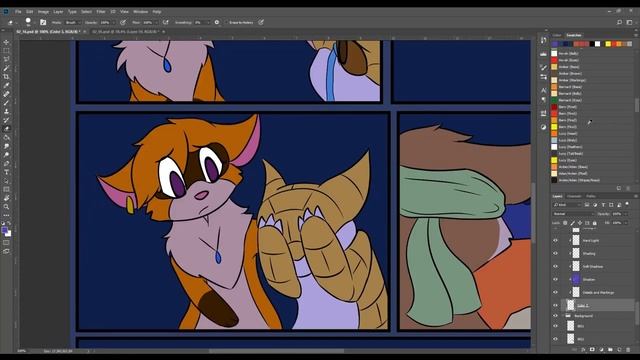Create a new layer in Layers panel

point(619,350)
